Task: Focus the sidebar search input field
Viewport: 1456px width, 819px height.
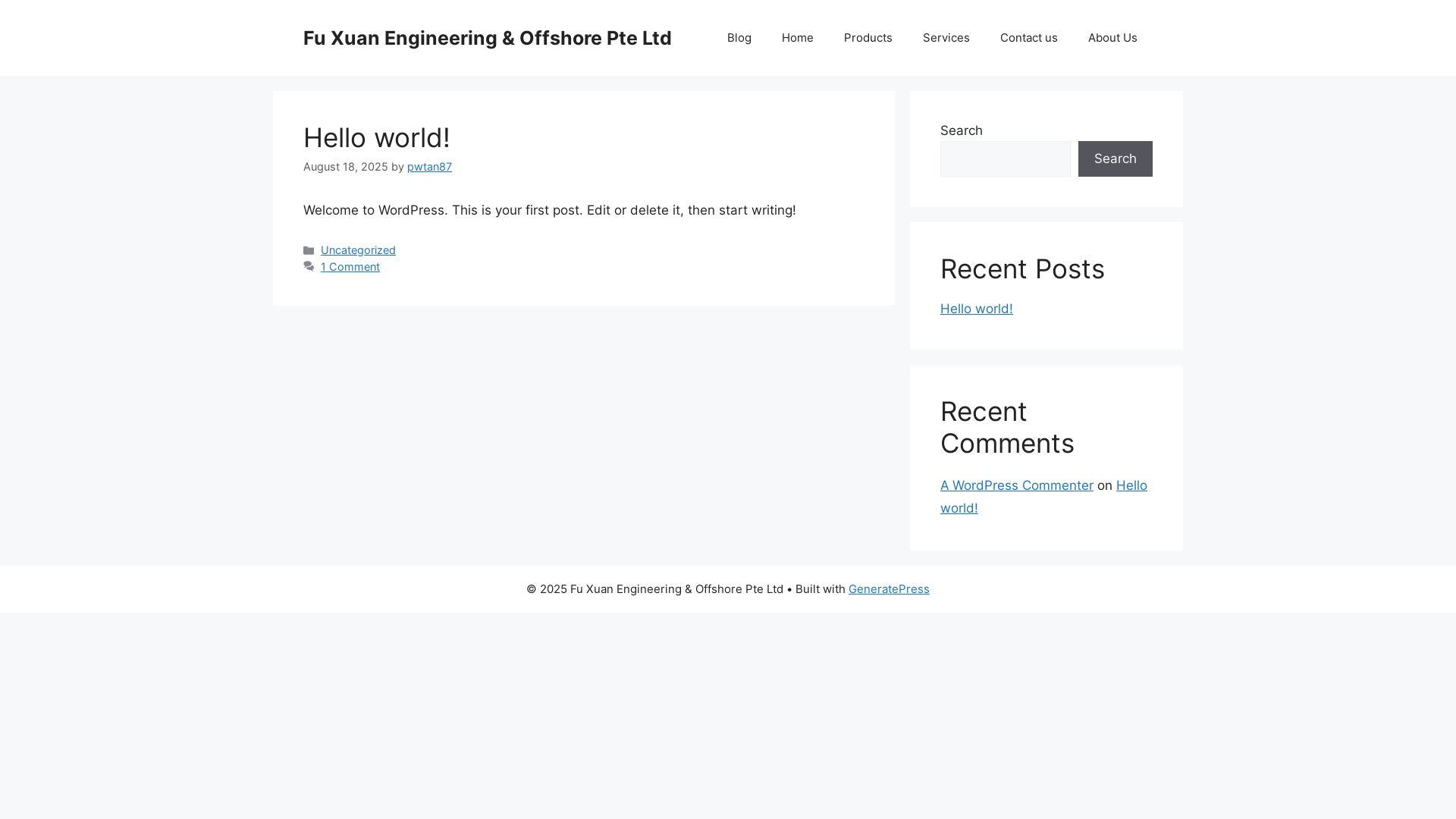Action: (1005, 158)
